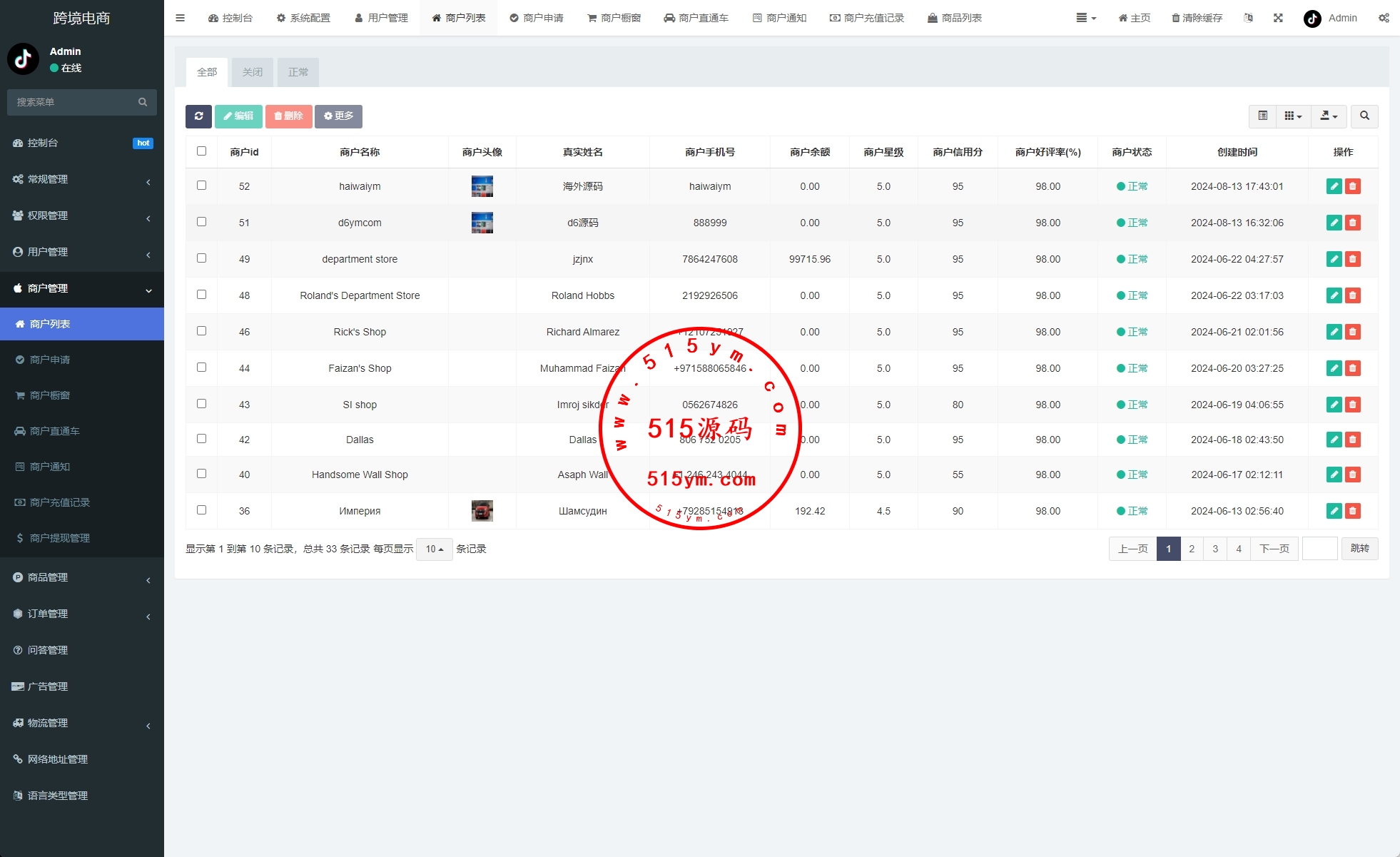
Task: Click the red delete icon for d6ymcom row
Action: click(1352, 223)
